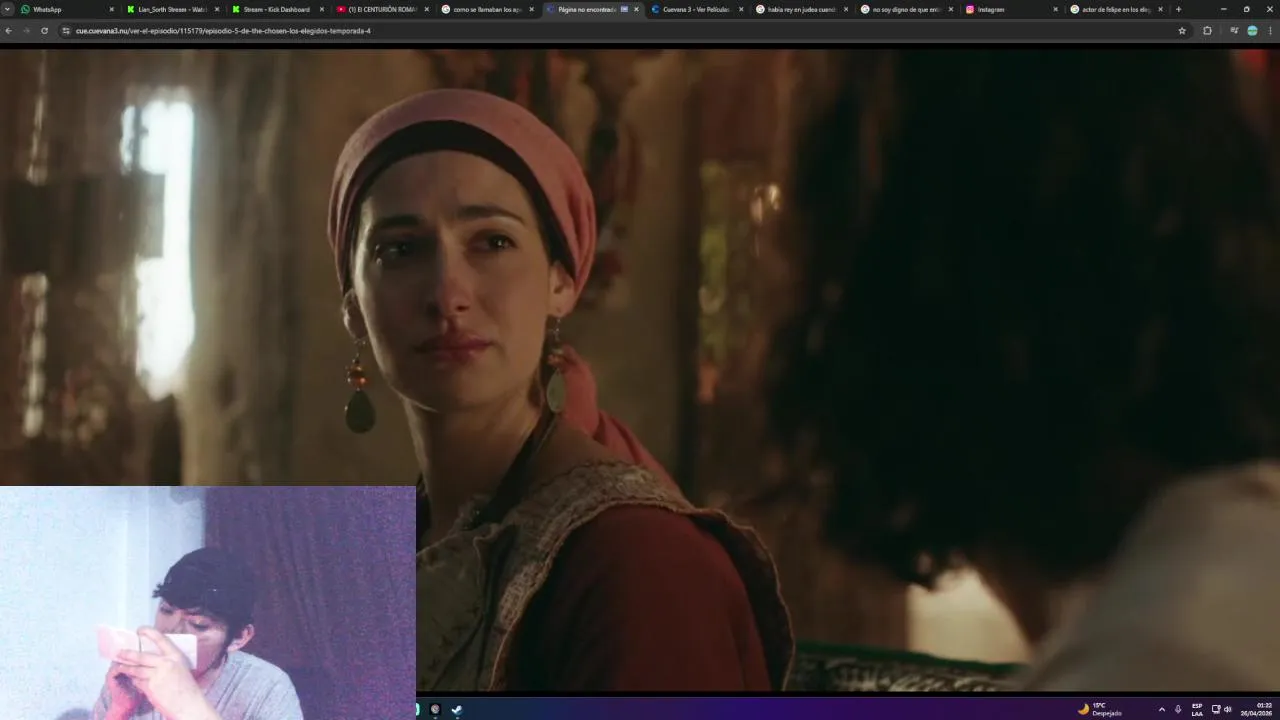This screenshot has width=1280, height=720.
Task: Open the clock showing 01:22
Action: tap(1257, 709)
